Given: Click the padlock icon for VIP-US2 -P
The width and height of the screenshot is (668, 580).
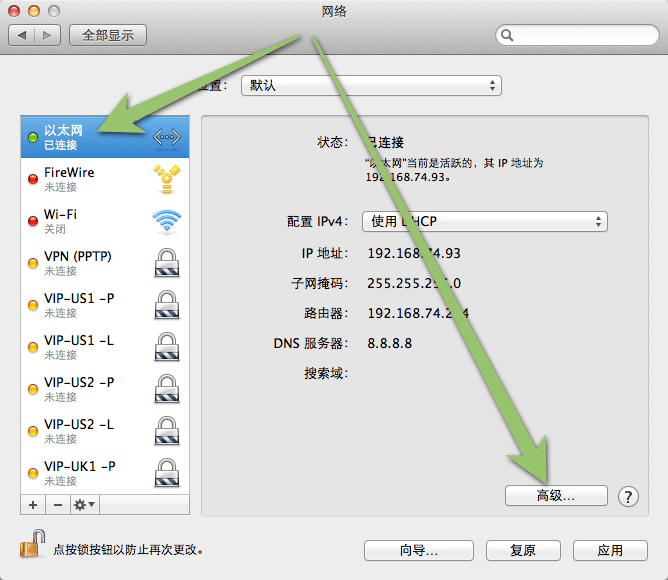Looking at the screenshot, I should (167, 389).
